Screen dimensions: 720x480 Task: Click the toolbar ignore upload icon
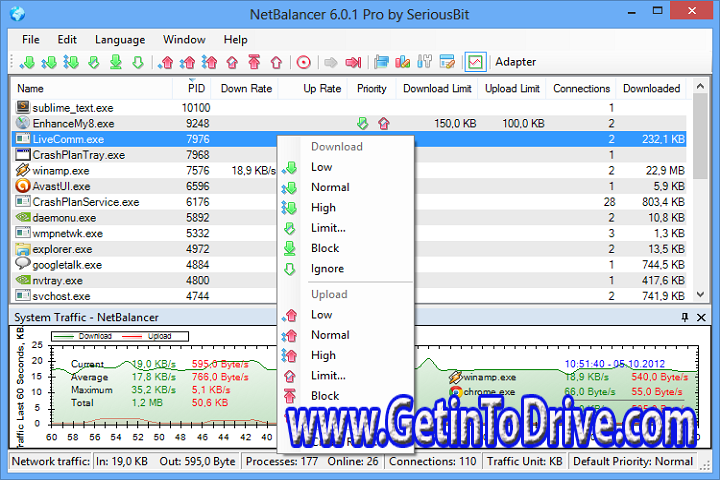(276, 62)
